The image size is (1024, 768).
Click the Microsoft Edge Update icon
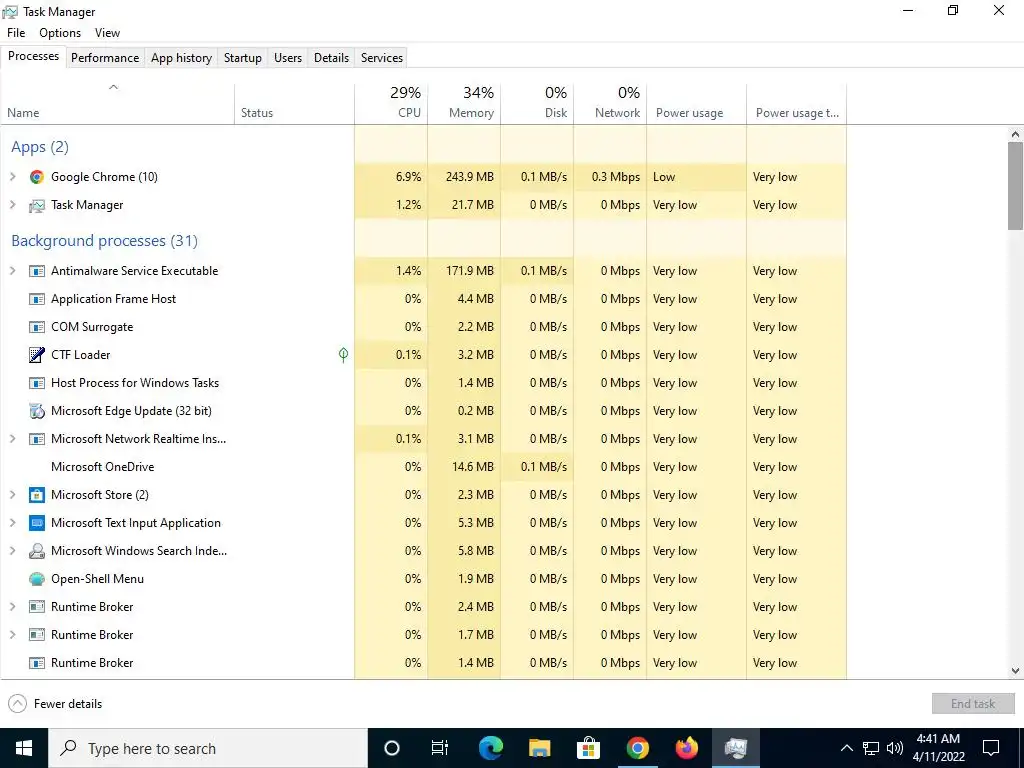coord(37,411)
